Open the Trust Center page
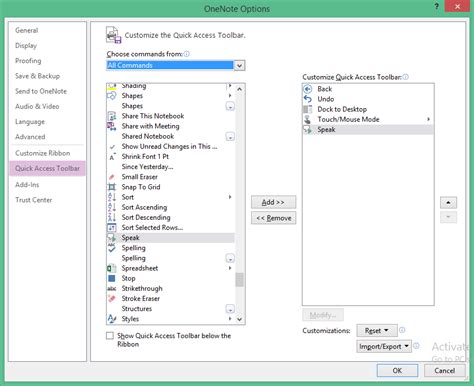 click(33, 200)
